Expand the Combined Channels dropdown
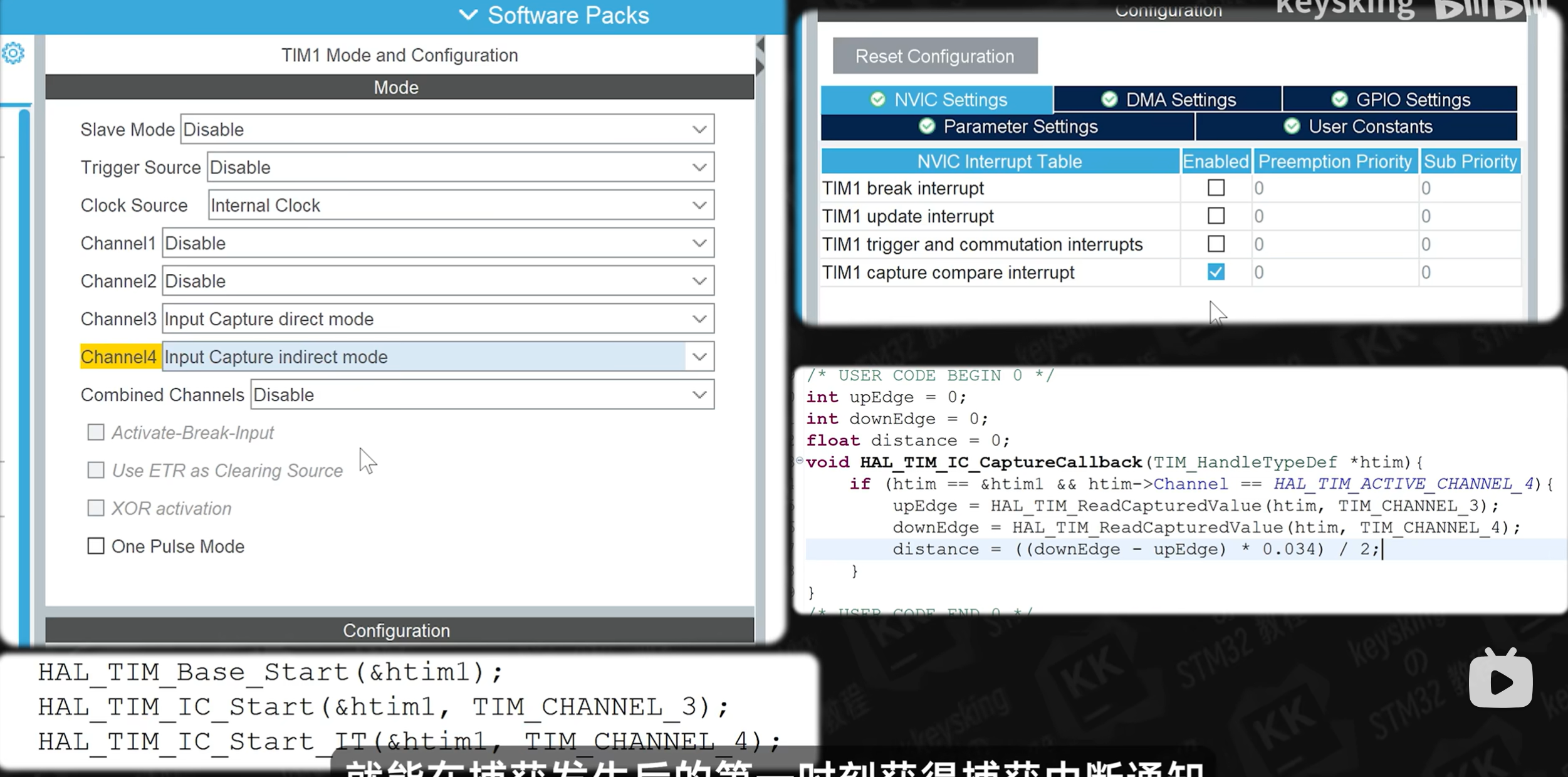1568x777 pixels. [x=483, y=395]
